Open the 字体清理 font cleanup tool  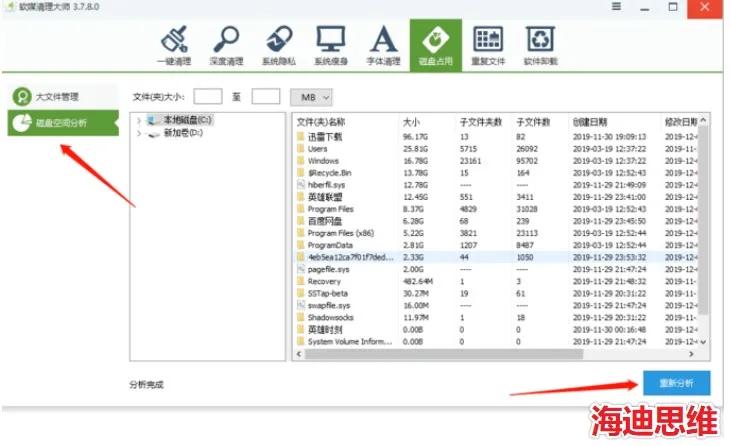coord(383,45)
